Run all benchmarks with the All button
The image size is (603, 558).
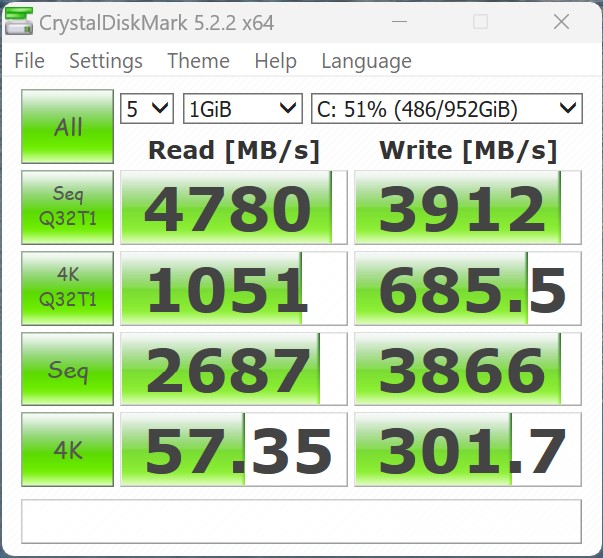[68, 127]
